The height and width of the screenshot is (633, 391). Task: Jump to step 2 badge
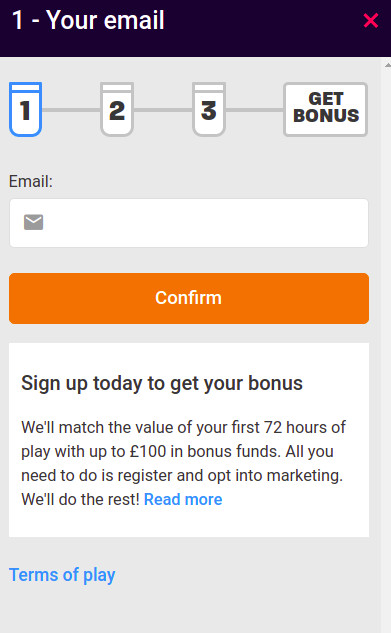click(x=117, y=109)
